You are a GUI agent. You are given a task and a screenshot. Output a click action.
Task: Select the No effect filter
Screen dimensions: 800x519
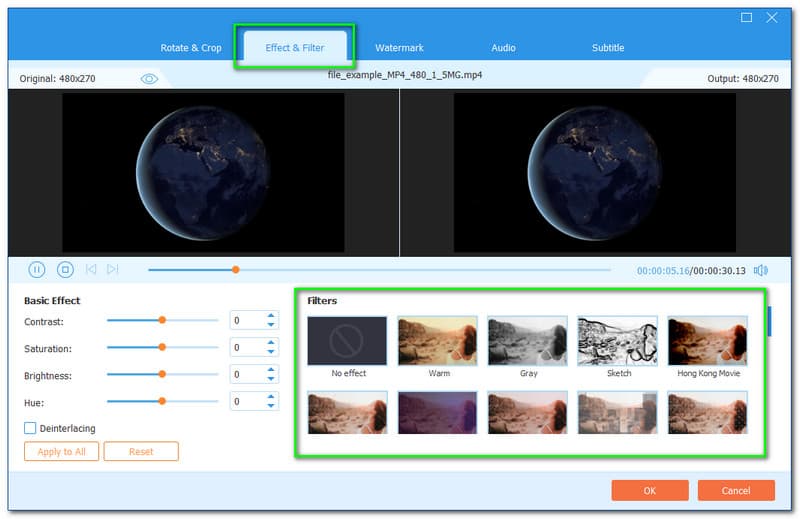point(348,341)
